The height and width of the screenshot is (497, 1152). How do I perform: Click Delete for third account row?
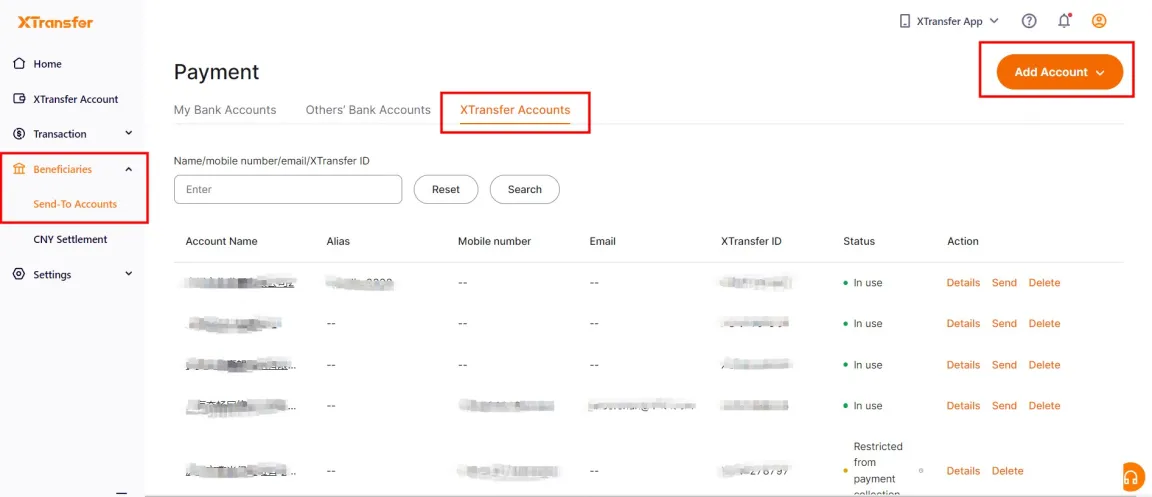point(1044,365)
